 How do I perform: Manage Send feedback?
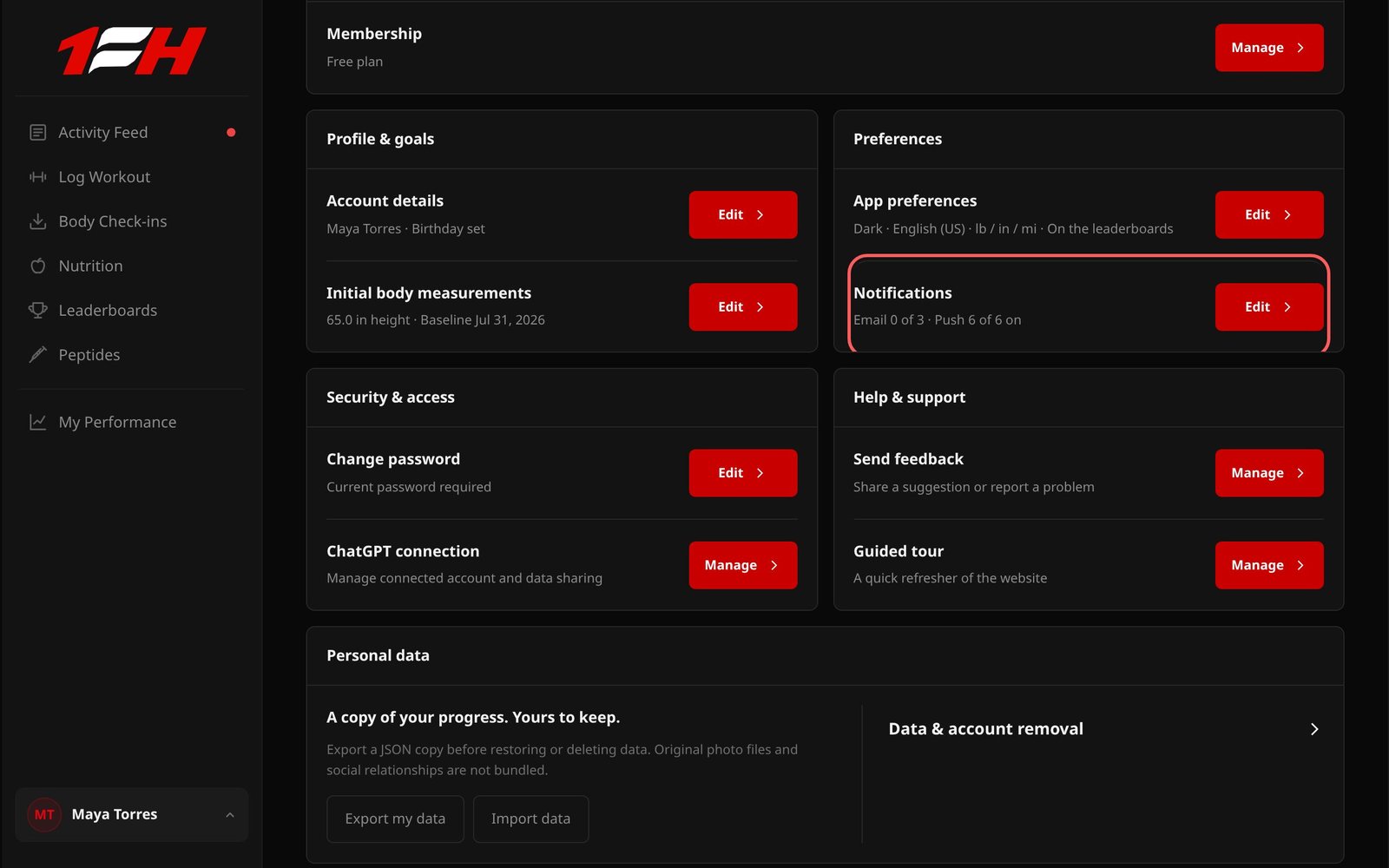click(1269, 473)
